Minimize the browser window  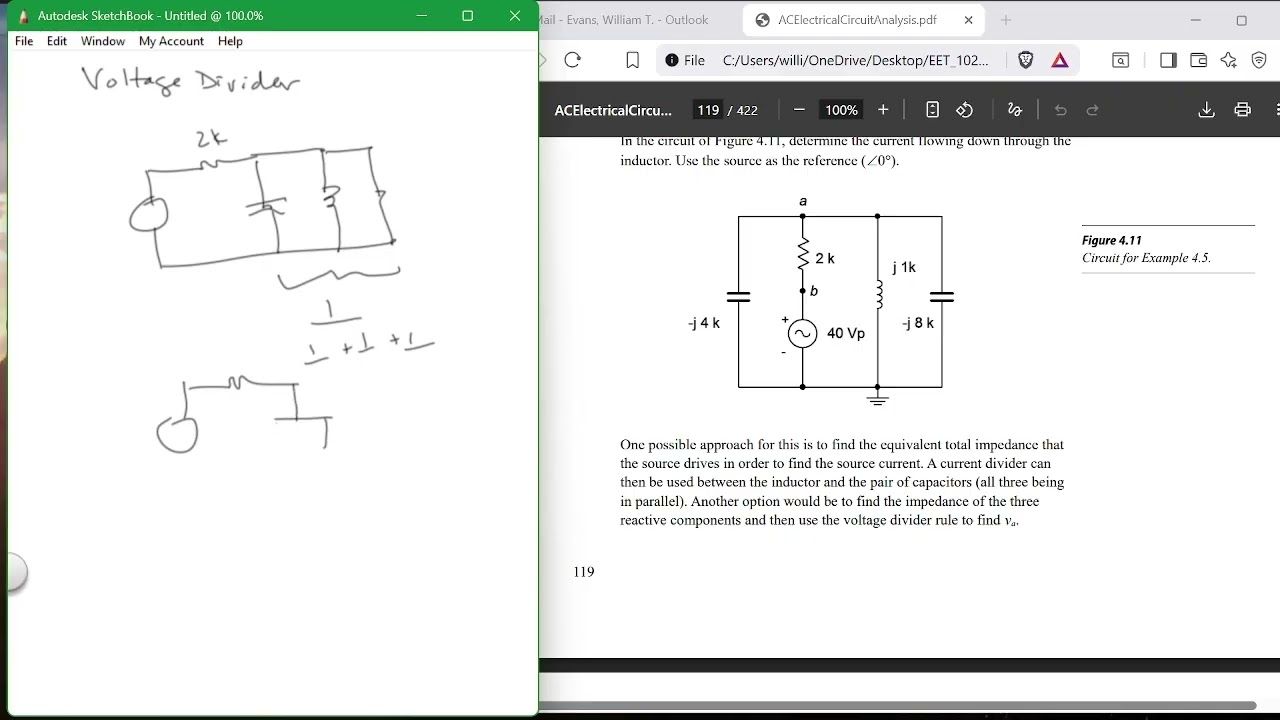(1196, 20)
